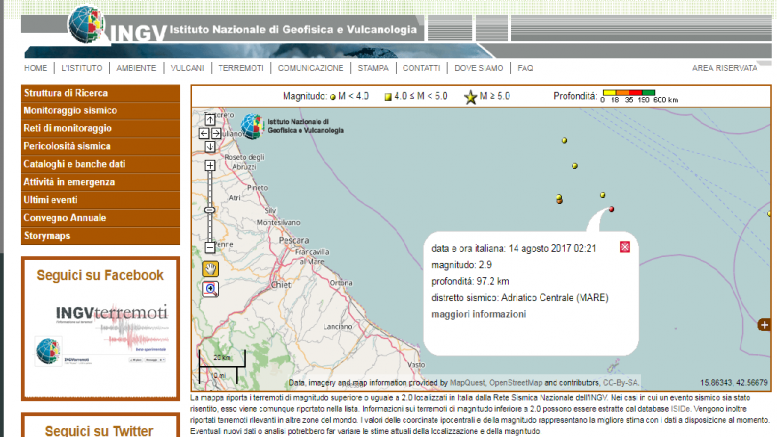Pan the map up with arrow
The image size is (777, 437).
(209, 118)
